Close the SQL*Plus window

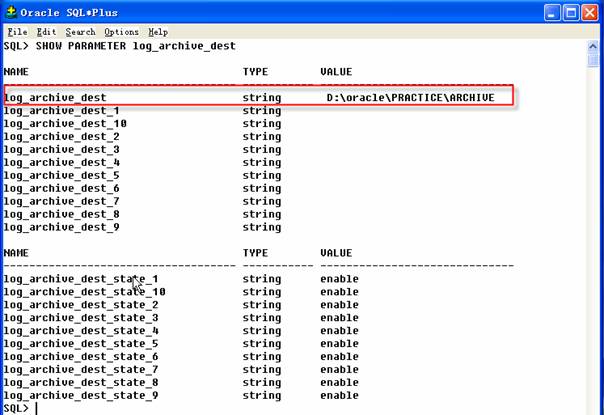(x=590, y=13)
